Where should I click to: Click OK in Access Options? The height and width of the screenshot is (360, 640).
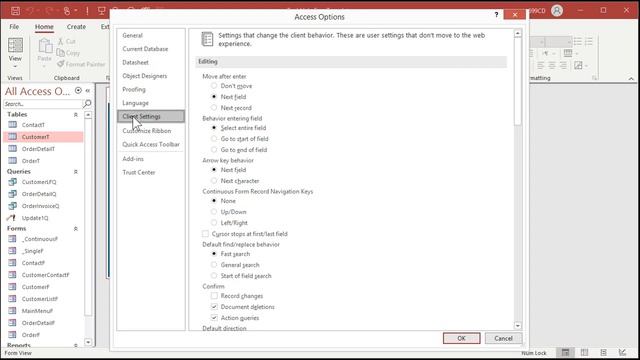click(461, 338)
